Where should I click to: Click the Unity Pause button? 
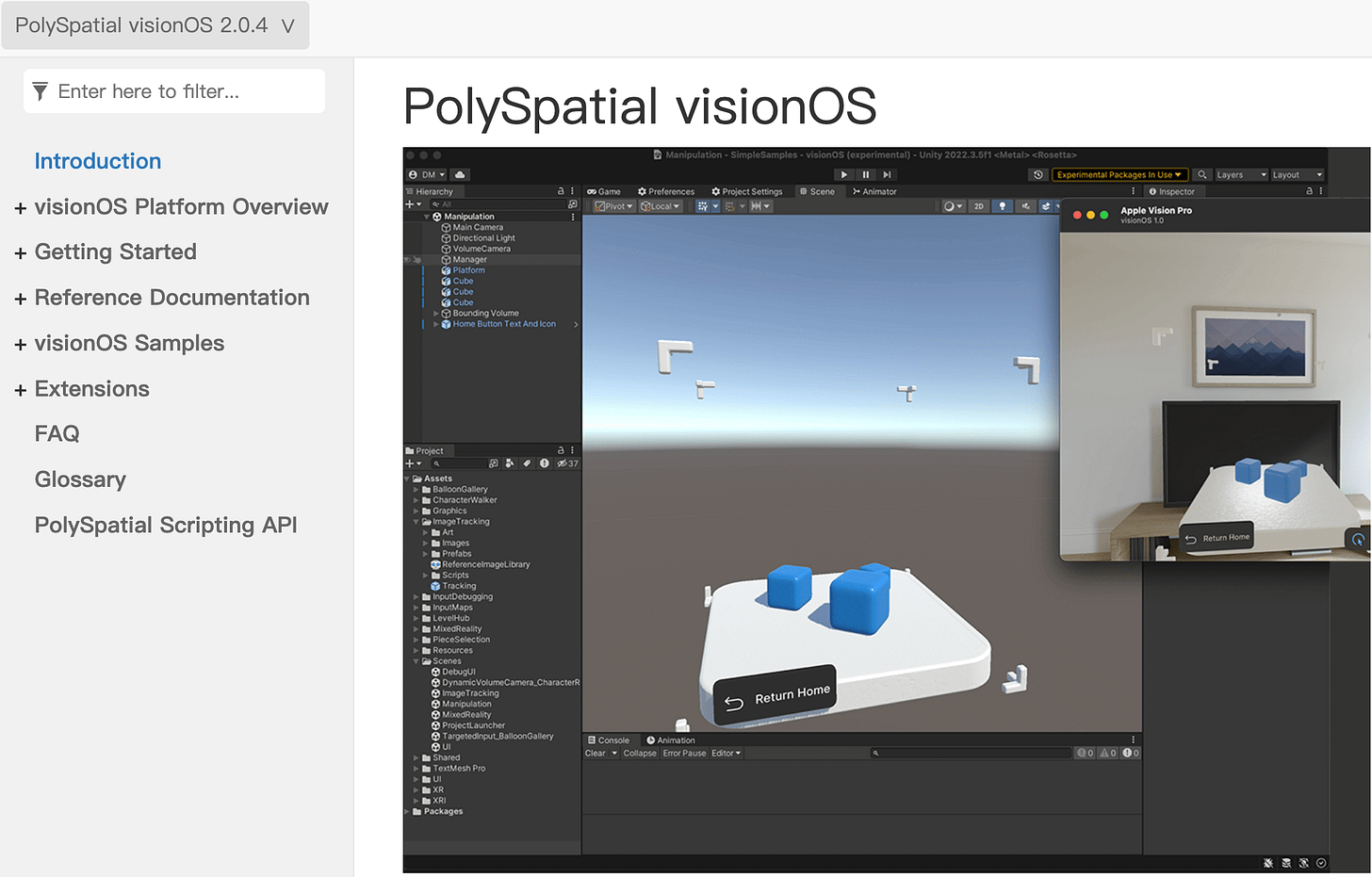(865, 174)
